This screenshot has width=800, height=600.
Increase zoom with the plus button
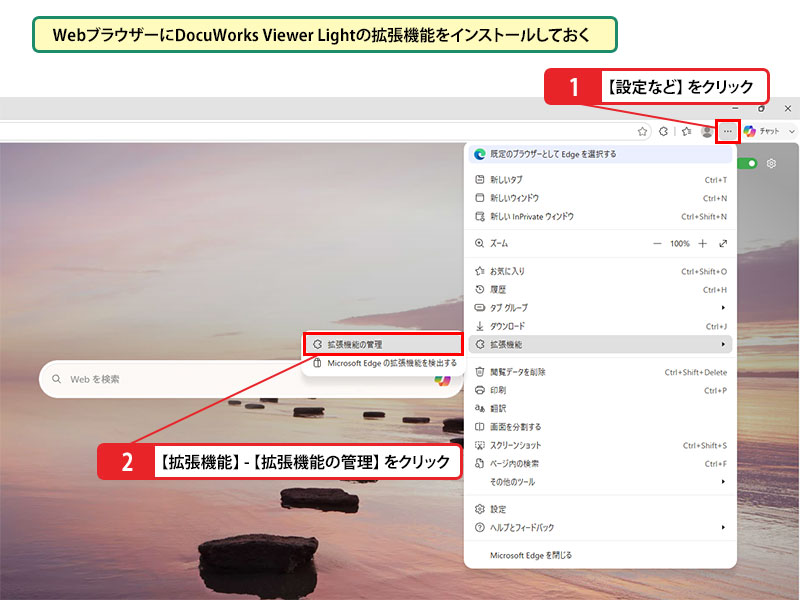tap(703, 244)
